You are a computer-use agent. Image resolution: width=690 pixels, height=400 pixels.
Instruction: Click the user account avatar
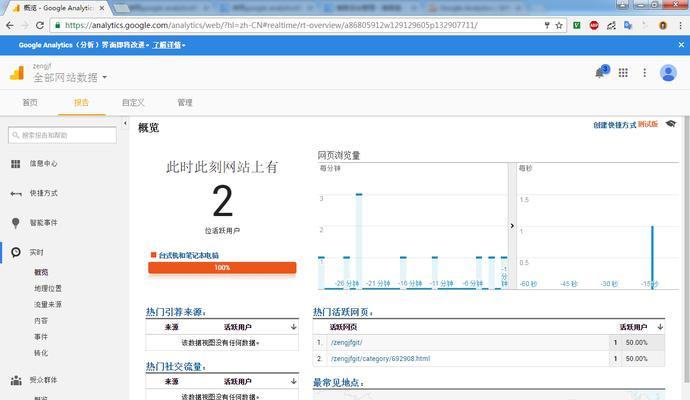[x=669, y=72]
